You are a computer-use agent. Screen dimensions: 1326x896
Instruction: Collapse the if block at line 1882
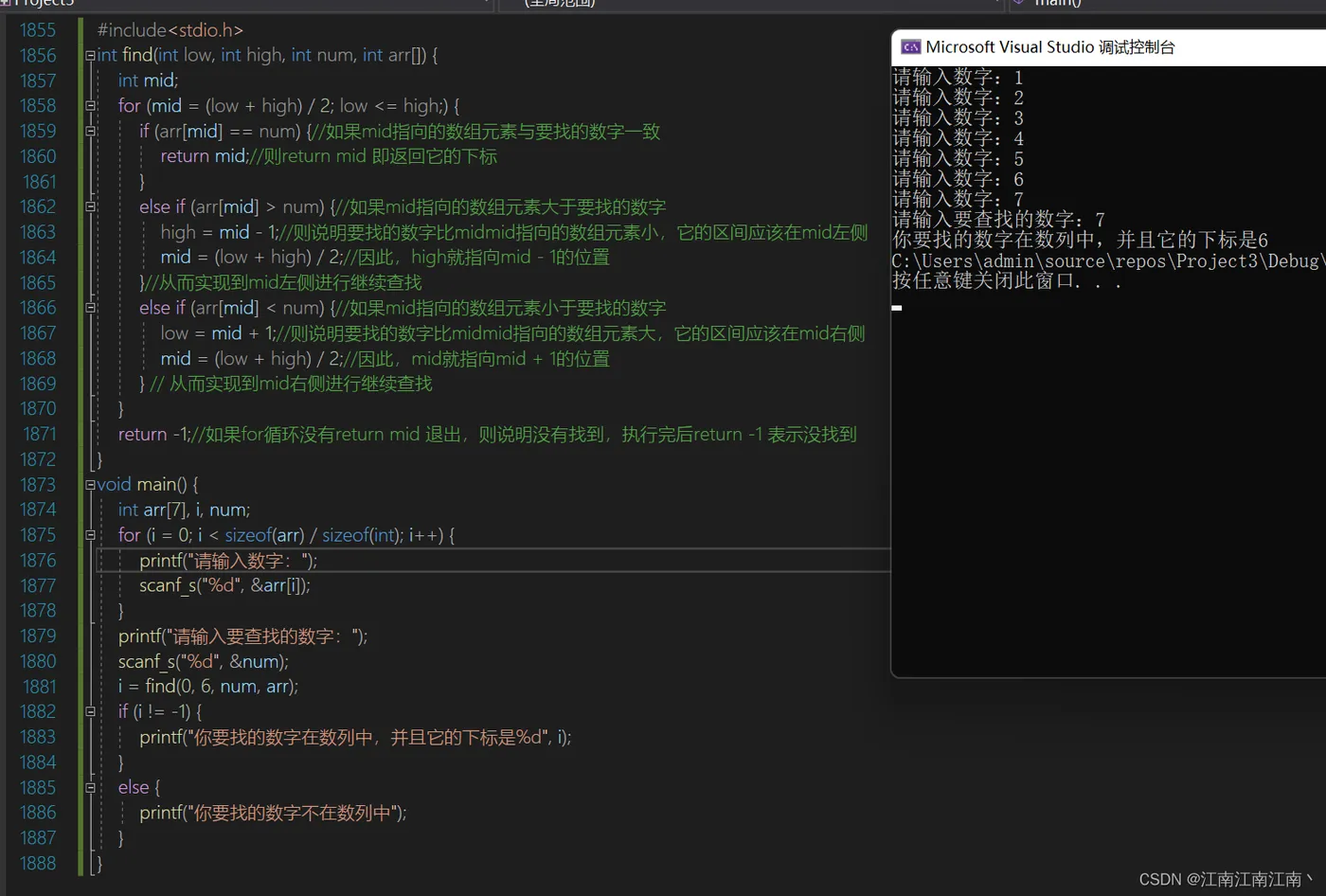[x=90, y=712]
